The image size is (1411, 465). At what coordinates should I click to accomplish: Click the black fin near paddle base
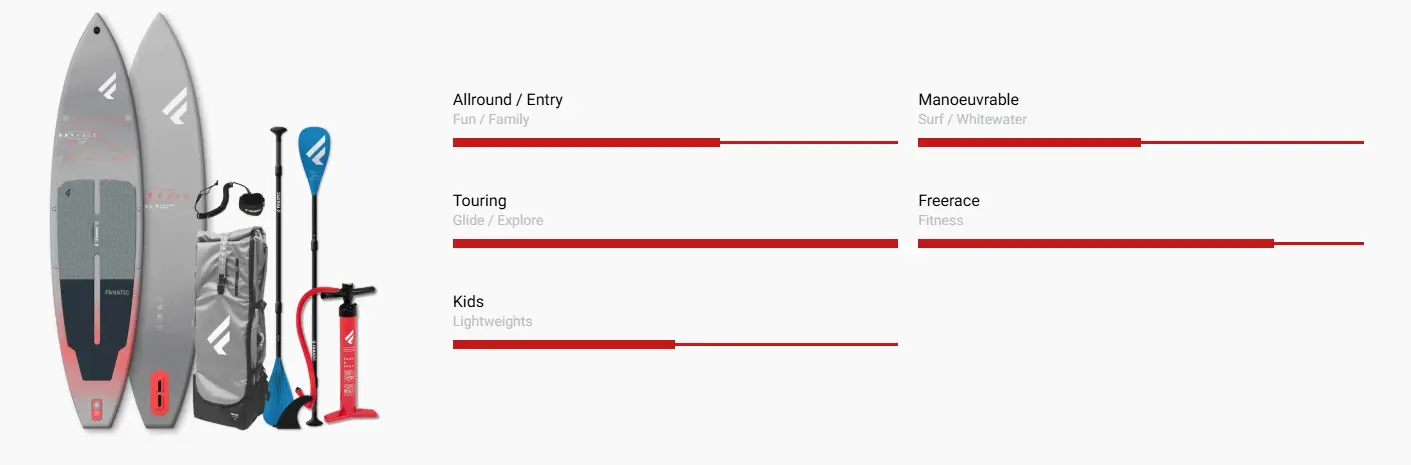292,410
